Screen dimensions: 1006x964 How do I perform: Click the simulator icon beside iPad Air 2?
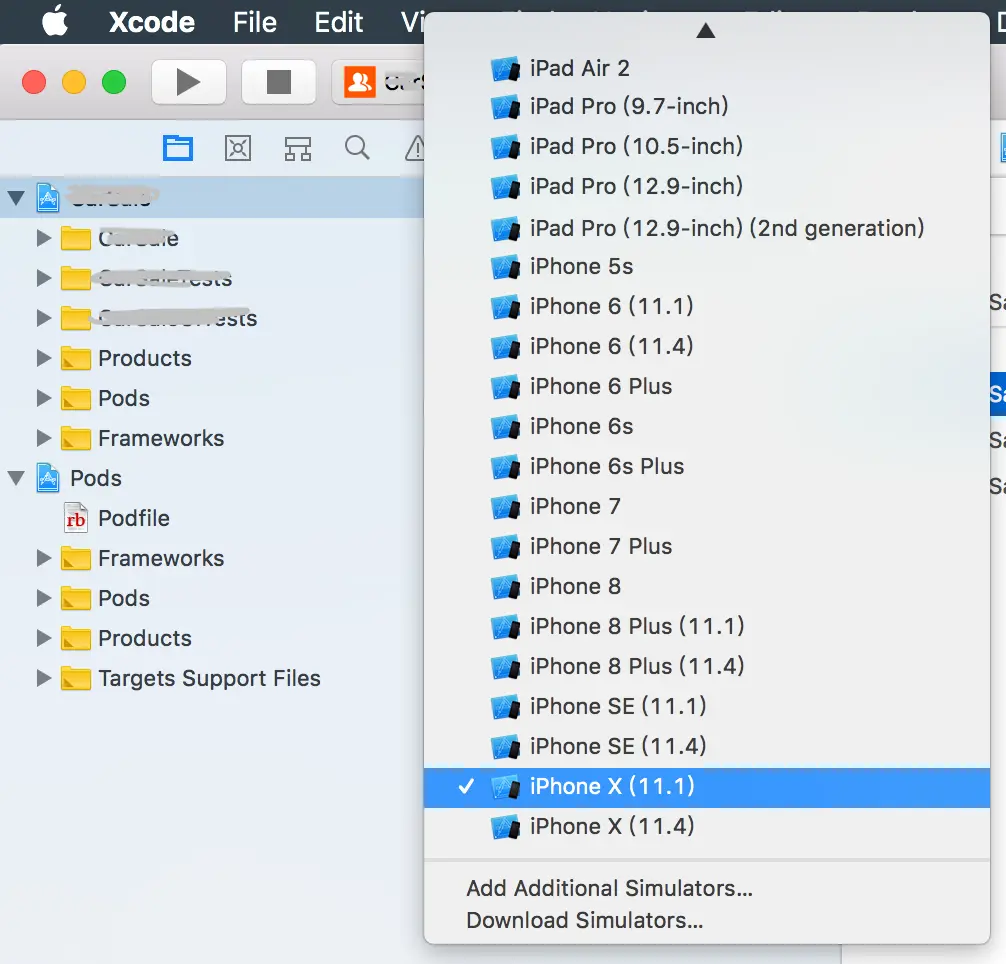[x=506, y=68]
